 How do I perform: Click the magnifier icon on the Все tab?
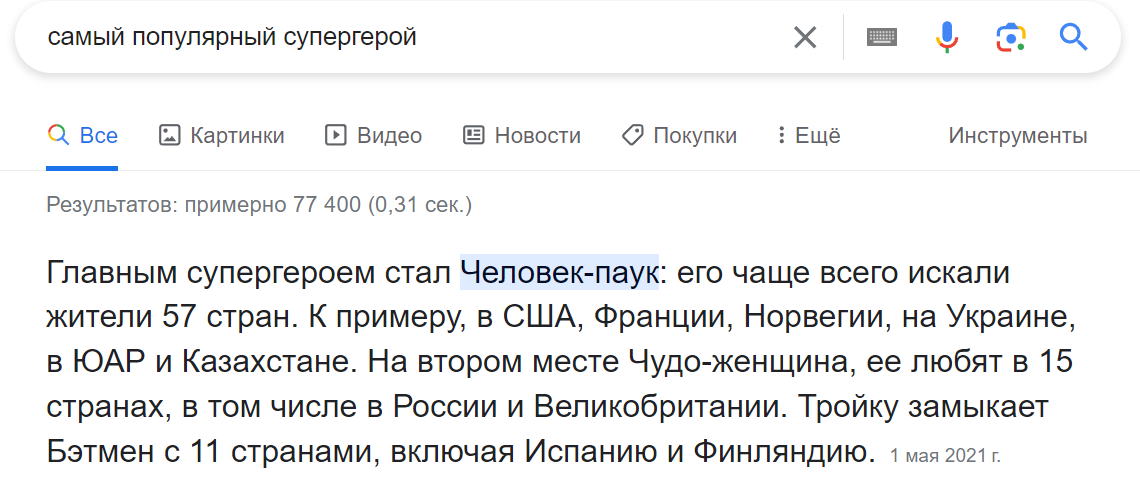click(x=57, y=135)
